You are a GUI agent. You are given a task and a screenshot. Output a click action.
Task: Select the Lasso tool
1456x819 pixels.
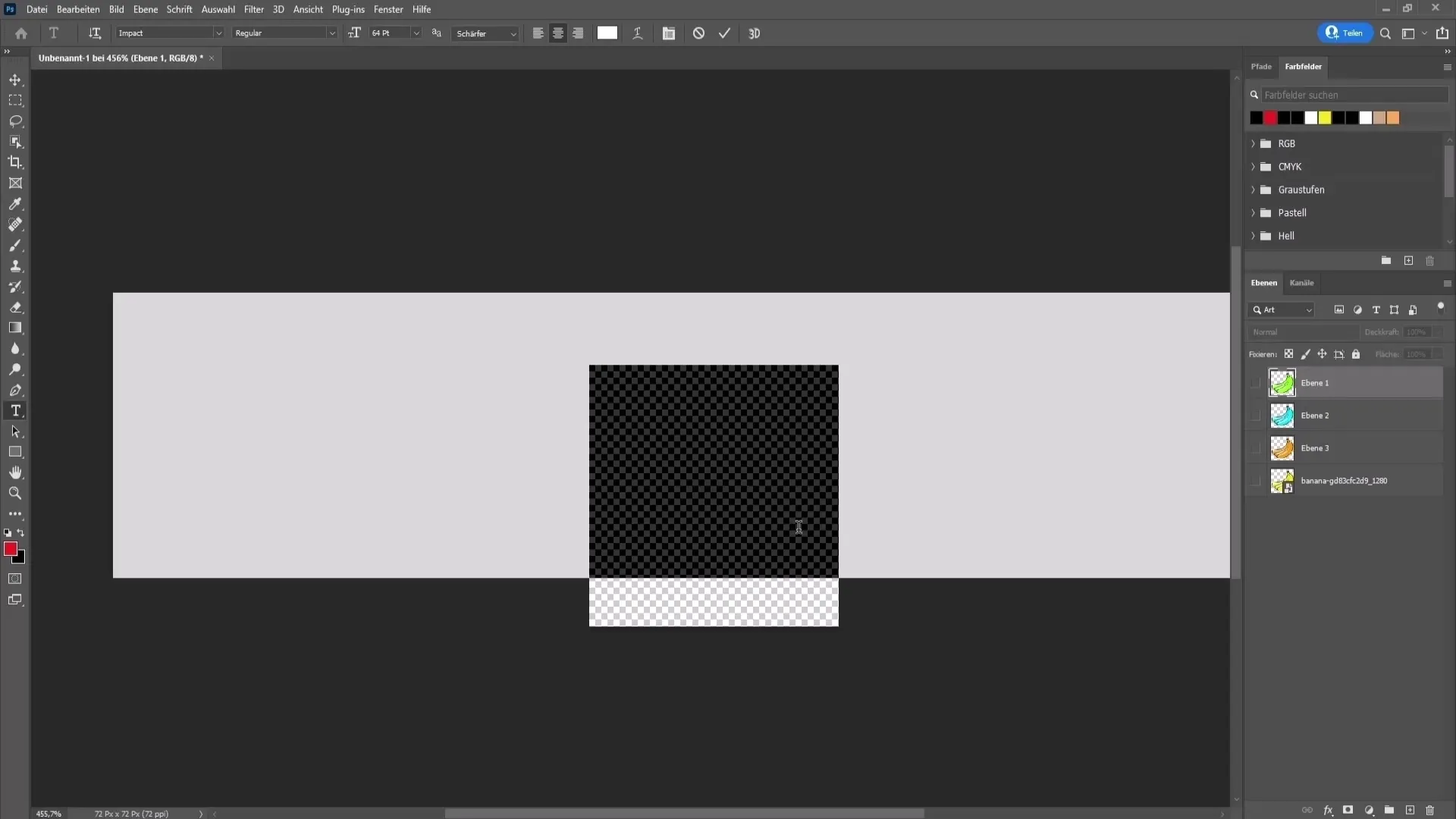[x=15, y=121]
